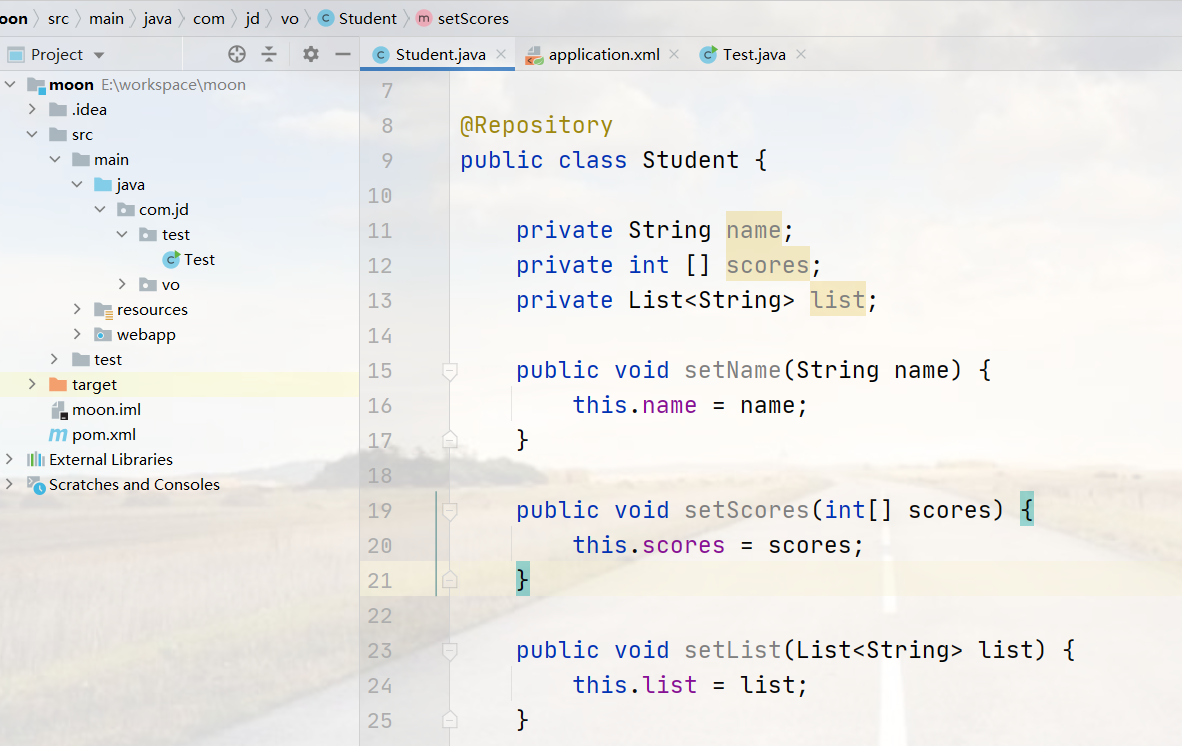Click 'src' in the breadcrumb path
The height and width of the screenshot is (746, 1182).
point(58,18)
